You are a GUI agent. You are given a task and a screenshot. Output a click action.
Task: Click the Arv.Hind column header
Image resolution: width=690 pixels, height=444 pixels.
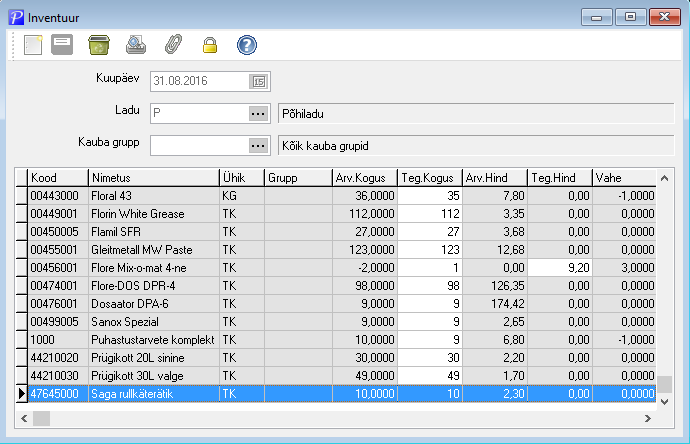(x=495, y=178)
